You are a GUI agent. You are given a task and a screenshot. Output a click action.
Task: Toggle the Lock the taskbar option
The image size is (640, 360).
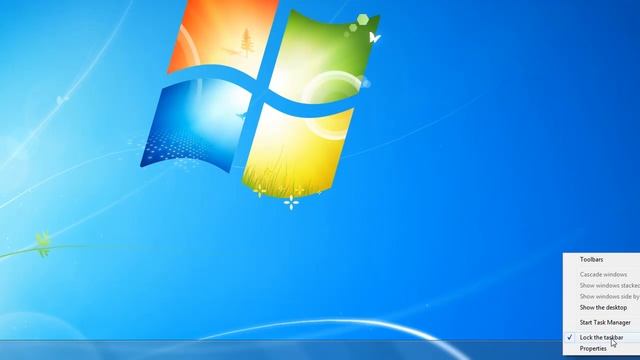(602, 338)
